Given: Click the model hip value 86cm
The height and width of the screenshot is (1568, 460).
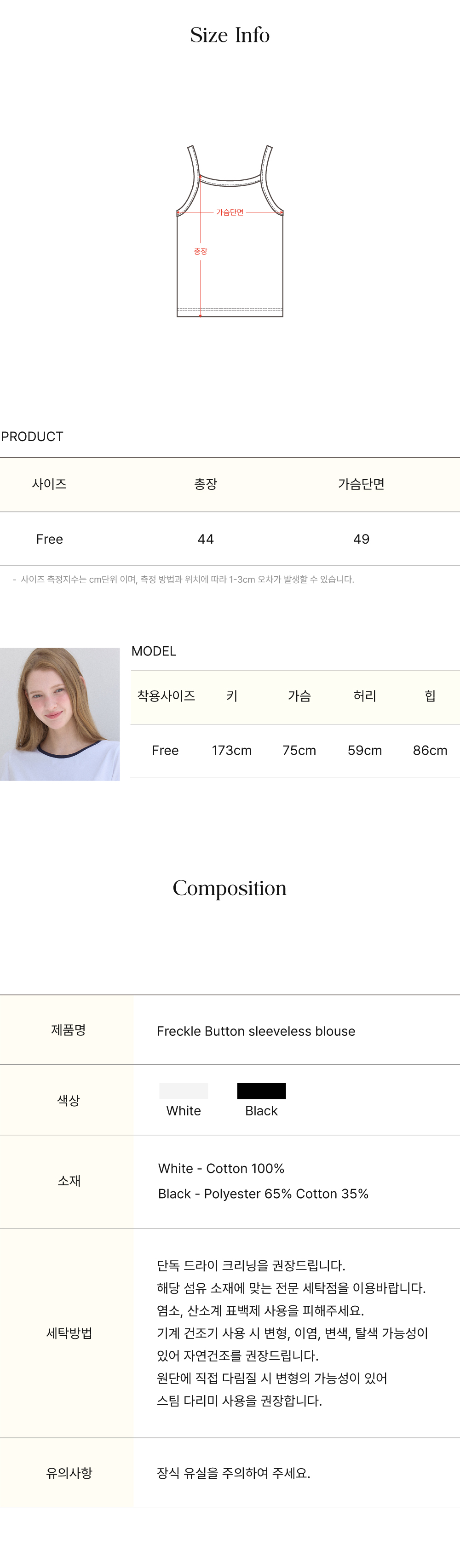Looking at the screenshot, I should coord(430,751).
